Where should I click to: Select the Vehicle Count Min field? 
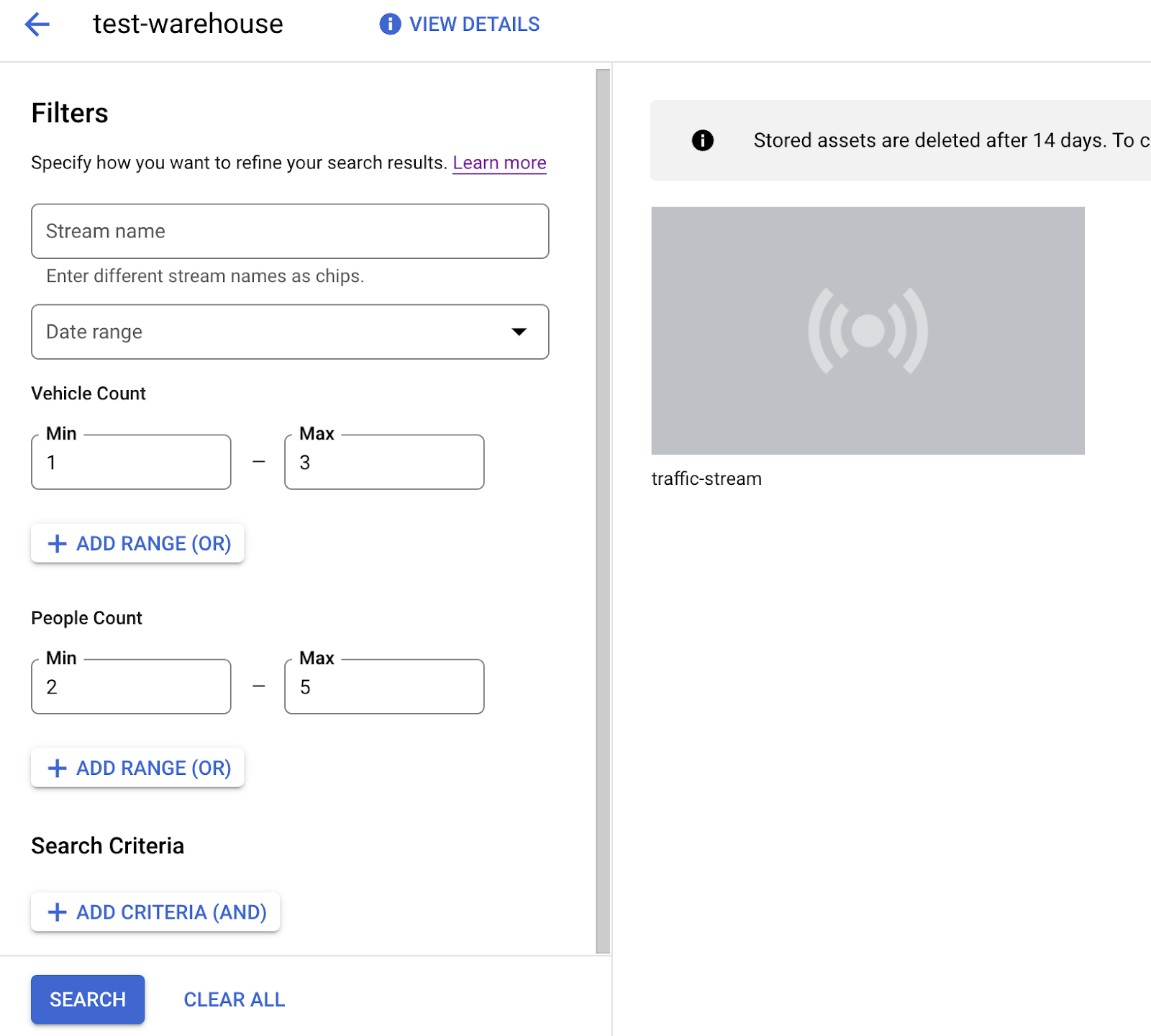coord(131,463)
